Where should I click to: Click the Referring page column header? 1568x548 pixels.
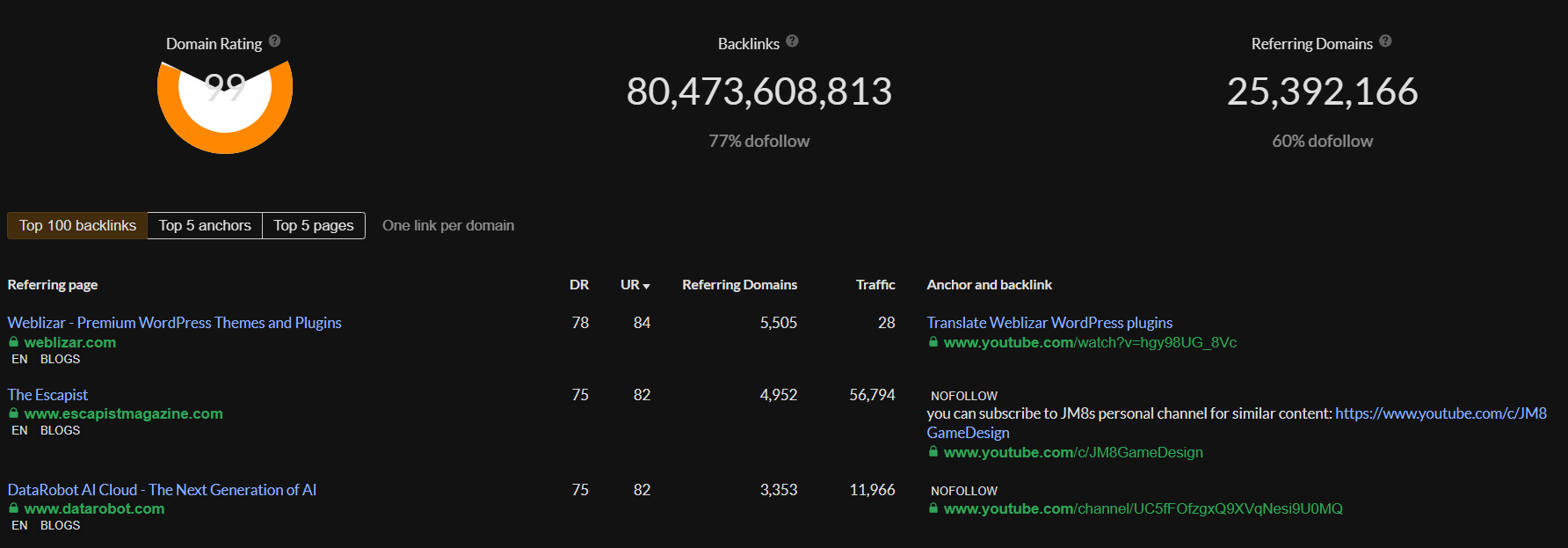point(53,285)
